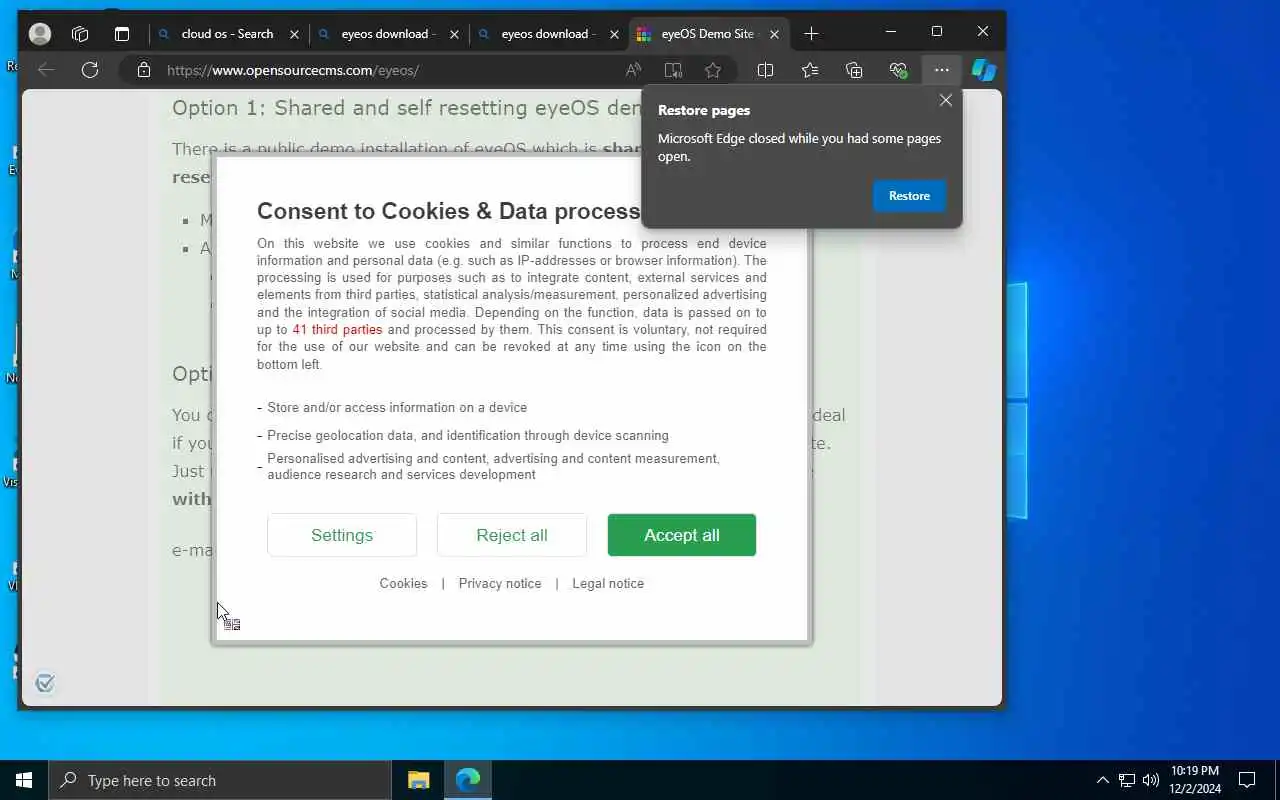The image size is (1280, 800).
Task: Click the Restore button
Action: point(909,196)
